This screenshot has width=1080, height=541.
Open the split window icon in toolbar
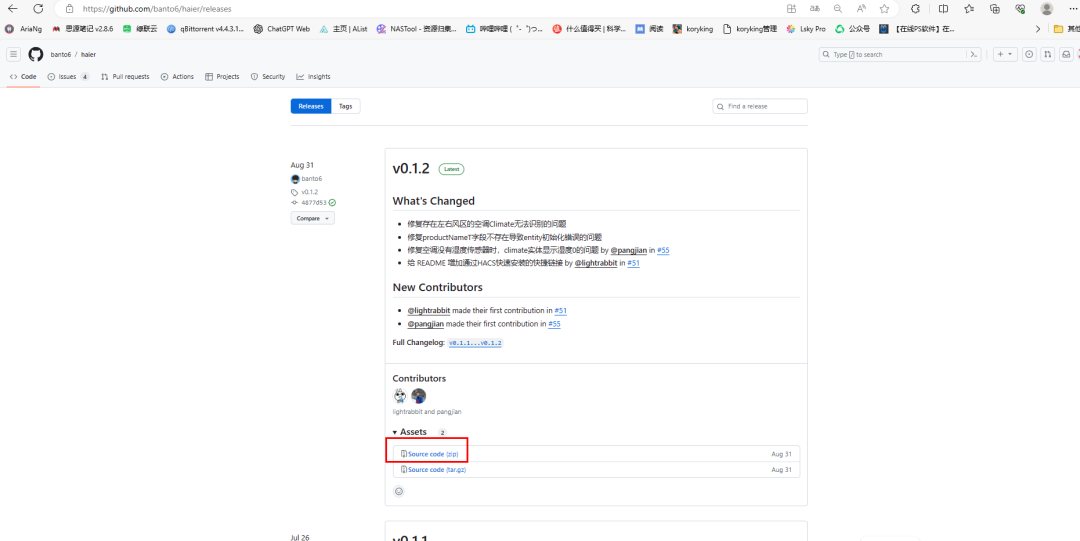[943, 9]
